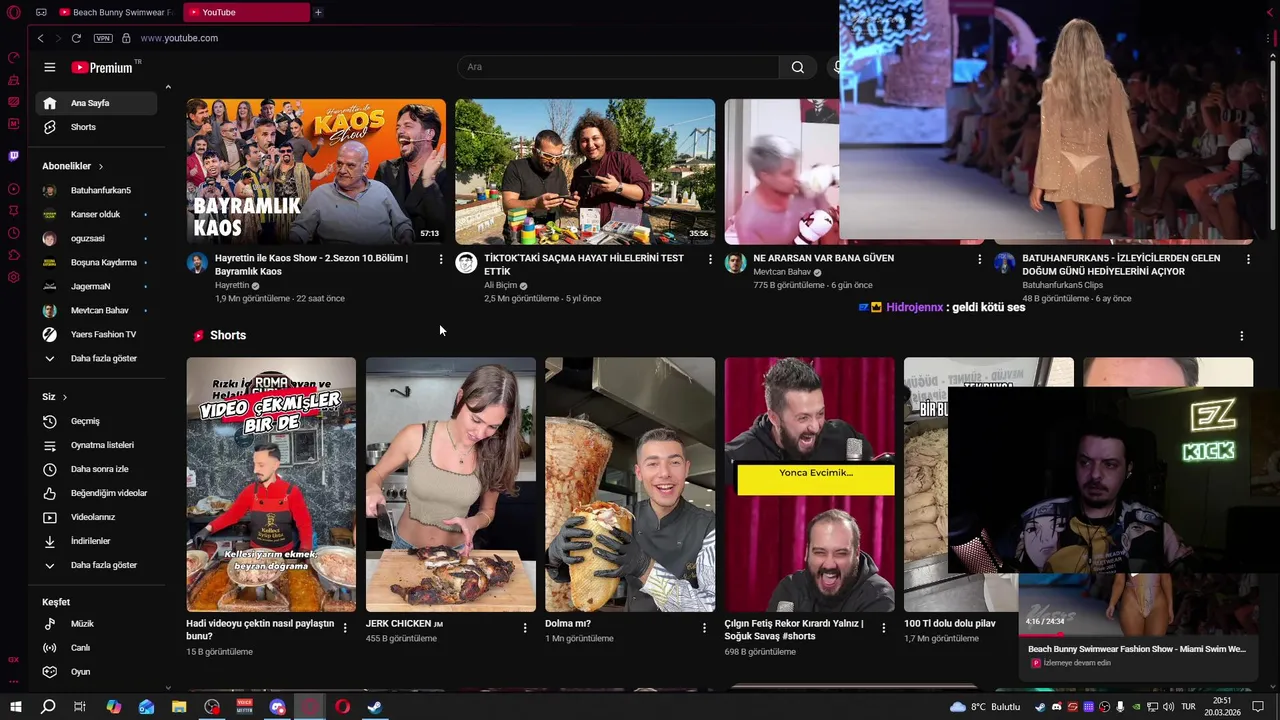
Task: Open Shorts in the sidebar
Action: (96, 127)
